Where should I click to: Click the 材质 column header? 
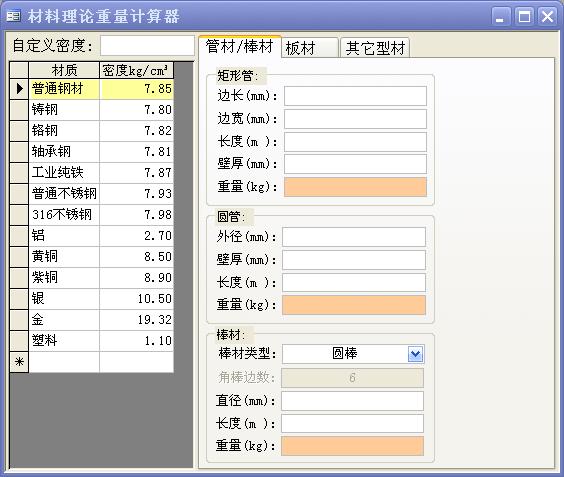64,70
